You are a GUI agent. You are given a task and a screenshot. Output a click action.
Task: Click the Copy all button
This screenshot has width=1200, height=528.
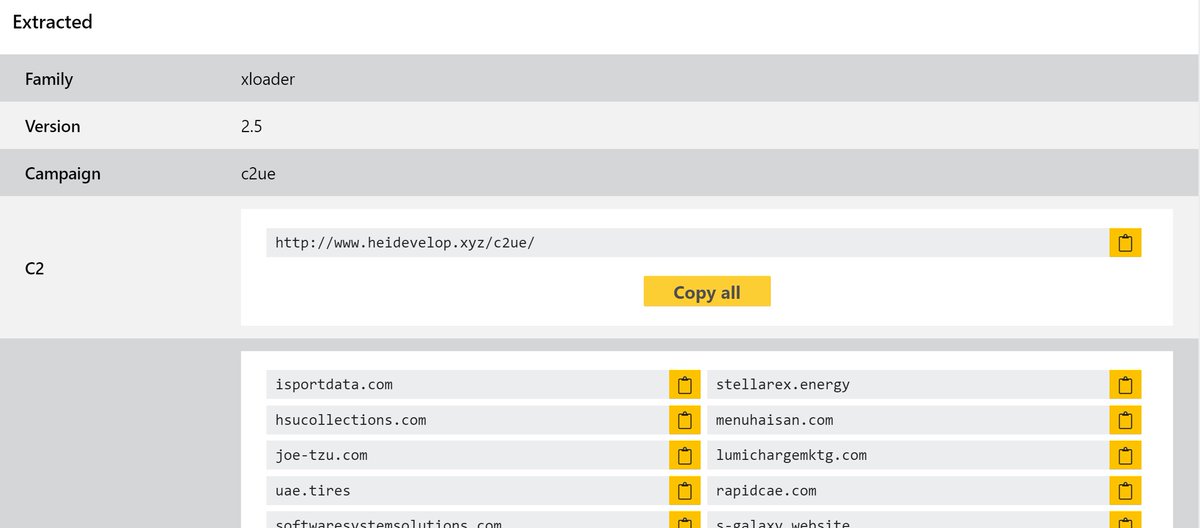707,292
